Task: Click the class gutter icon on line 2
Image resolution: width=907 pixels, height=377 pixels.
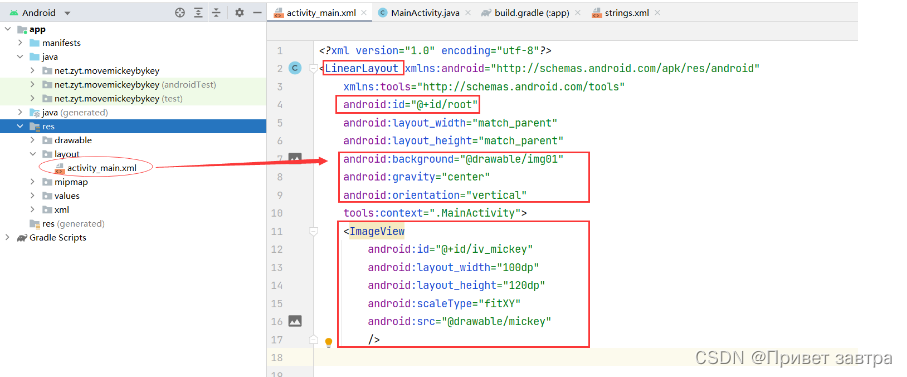Action: click(294, 68)
